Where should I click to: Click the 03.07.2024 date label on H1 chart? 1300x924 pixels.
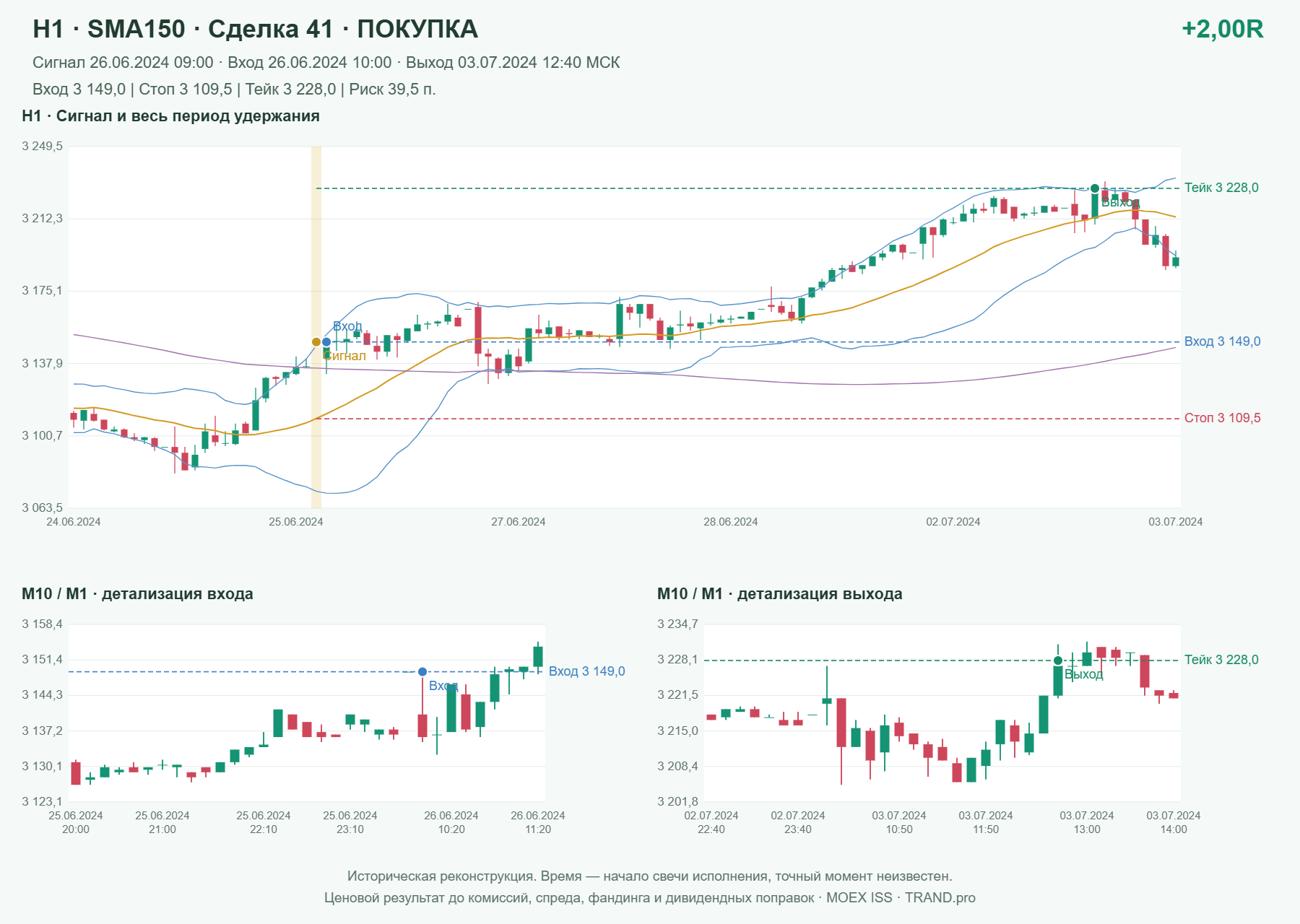[1176, 522]
